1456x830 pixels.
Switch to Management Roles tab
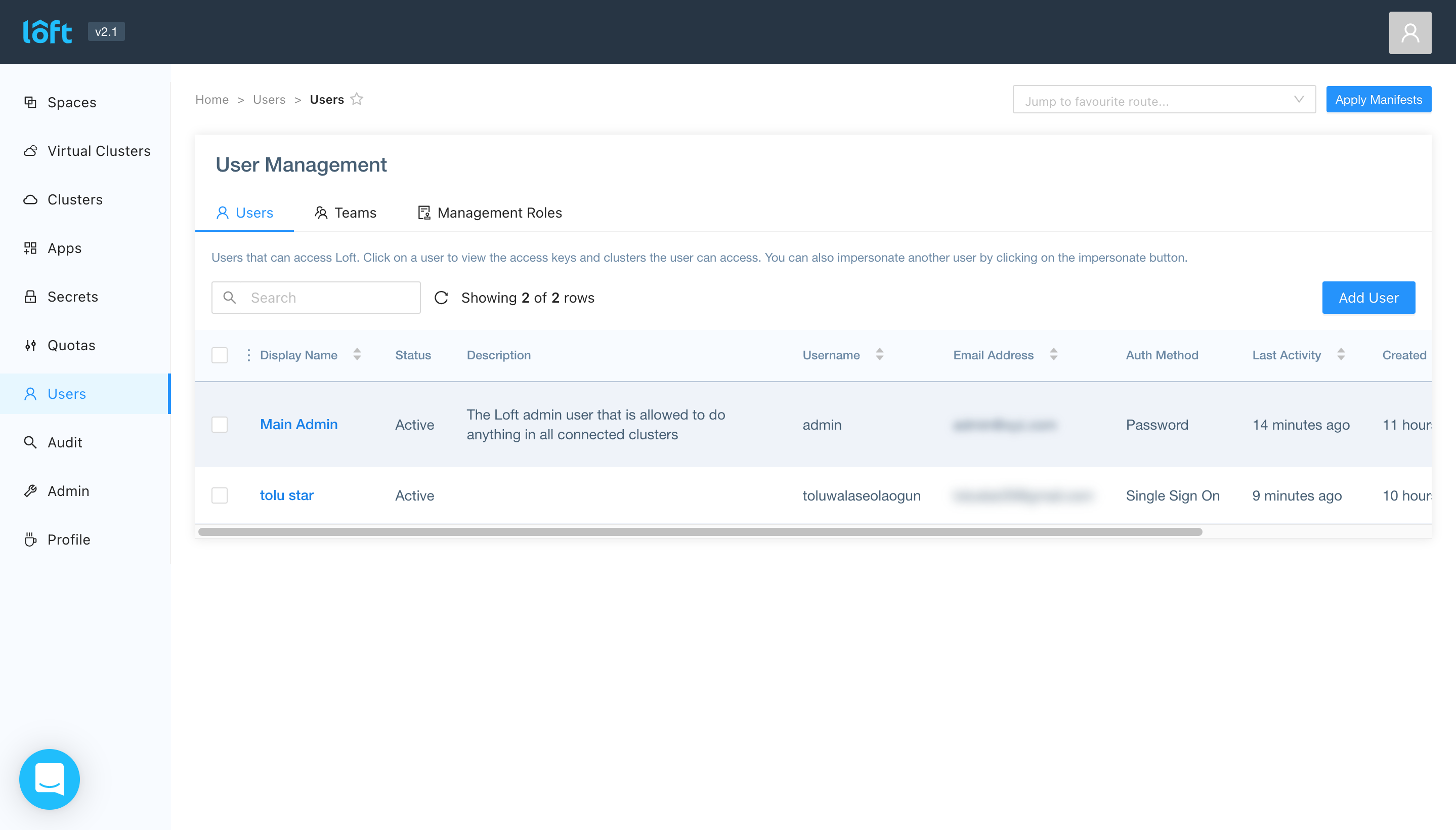[x=490, y=213]
